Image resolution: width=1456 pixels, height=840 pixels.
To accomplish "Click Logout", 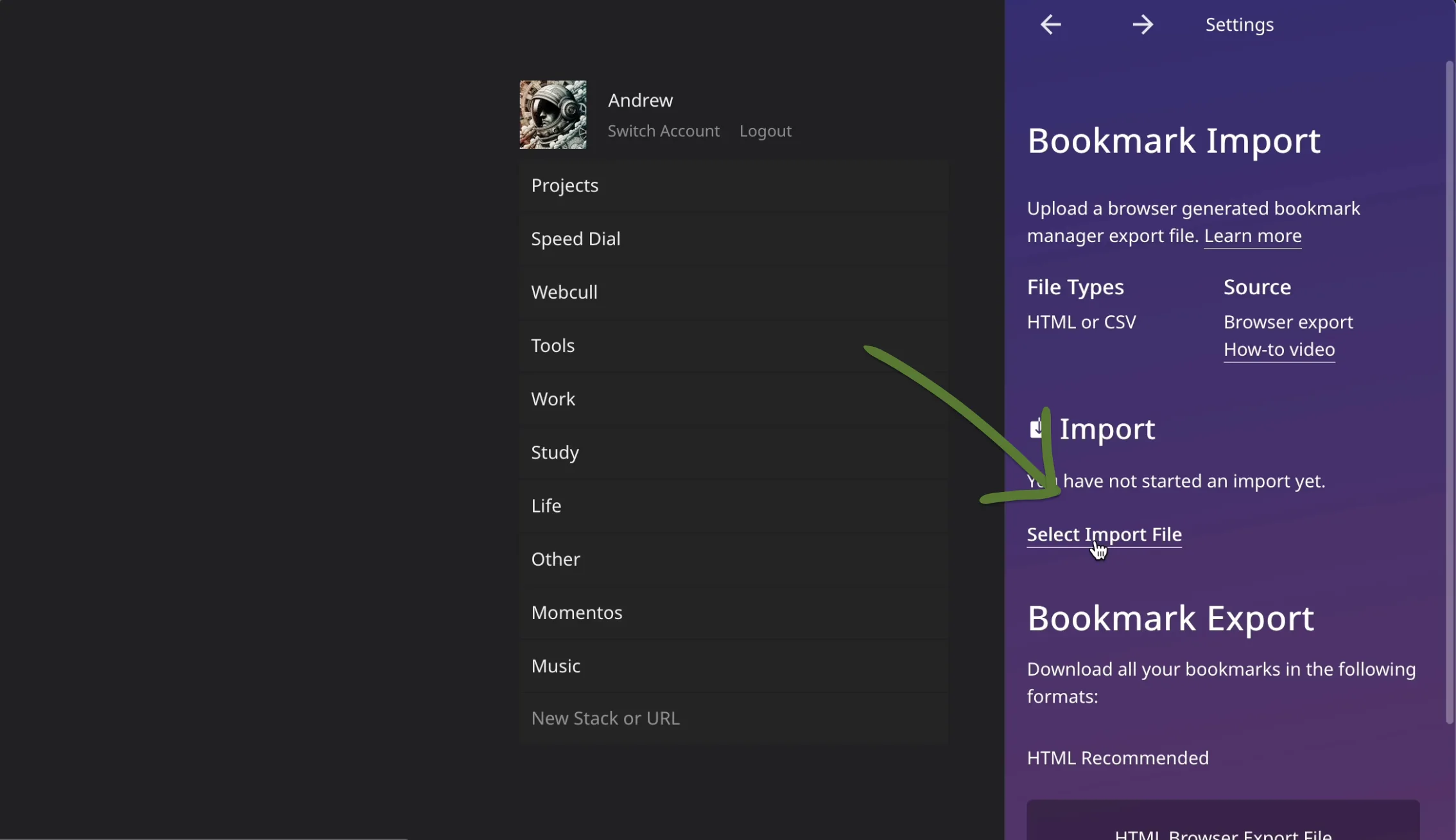I will pyautogui.click(x=765, y=130).
